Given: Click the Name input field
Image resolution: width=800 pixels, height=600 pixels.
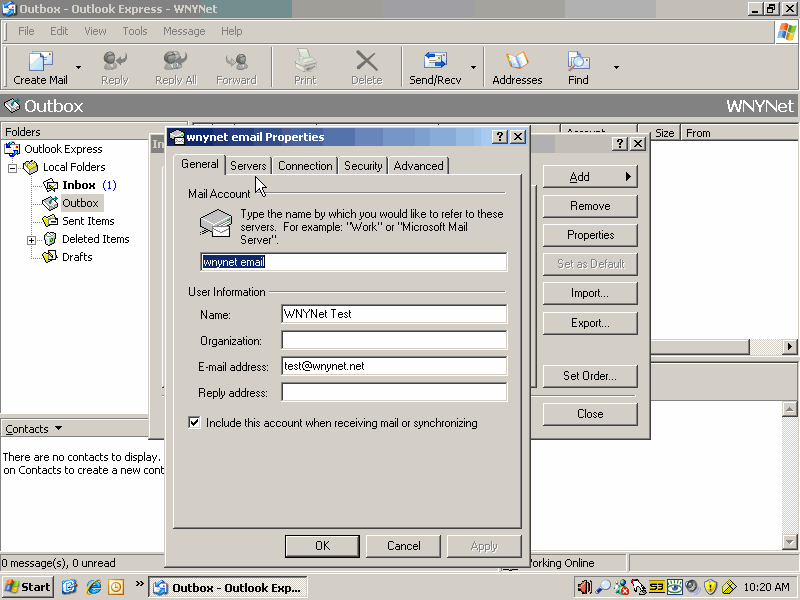Looking at the screenshot, I should point(394,314).
